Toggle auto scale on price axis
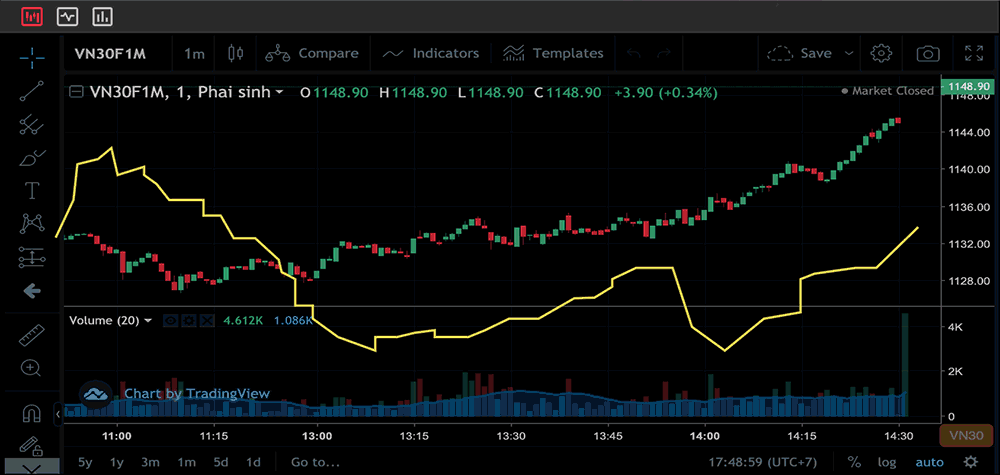The height and width of the screenshot is (475, 1000). (x=929, y=462)
